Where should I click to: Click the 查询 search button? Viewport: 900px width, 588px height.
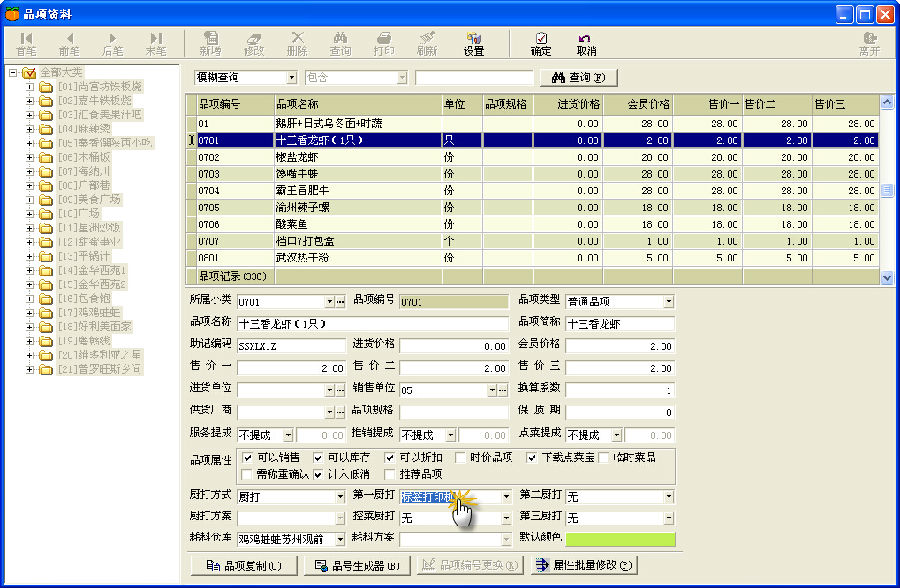click(x=579, y=77)
